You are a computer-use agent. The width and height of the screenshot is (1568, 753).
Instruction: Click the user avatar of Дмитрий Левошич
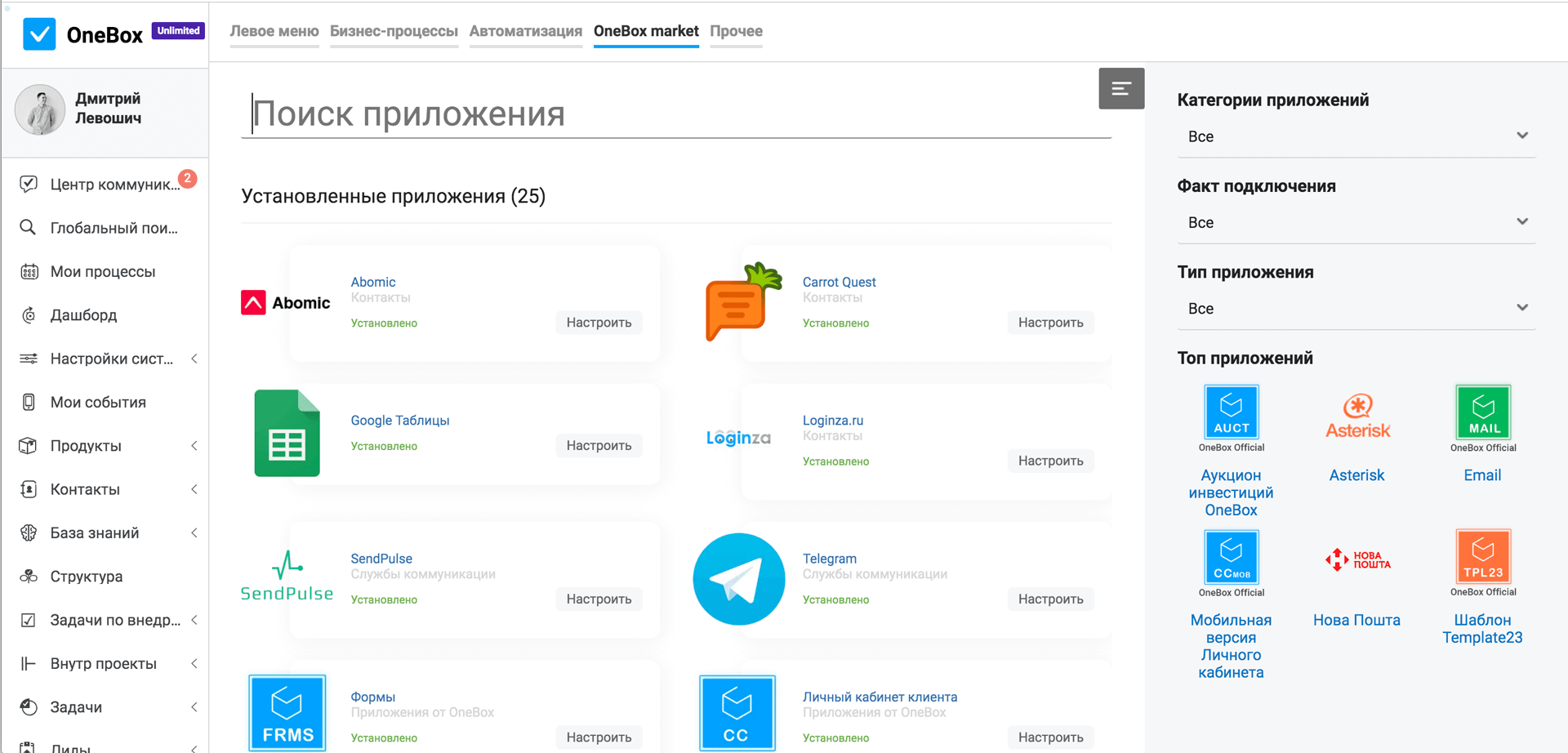pyautogui.click(x=40, y=109)
